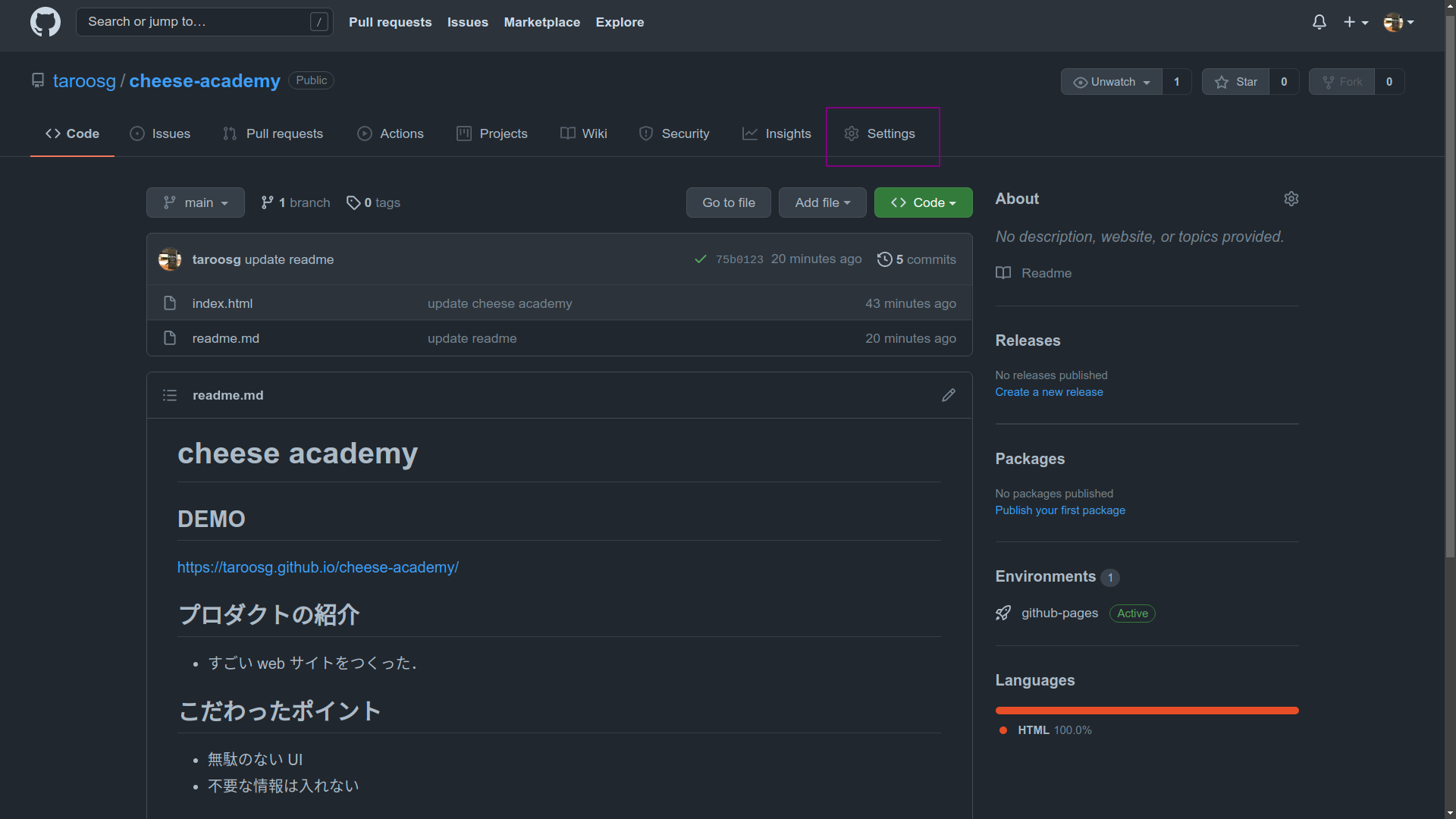
Task: Click the repository settings gear icon
Action: pos(851,133)
